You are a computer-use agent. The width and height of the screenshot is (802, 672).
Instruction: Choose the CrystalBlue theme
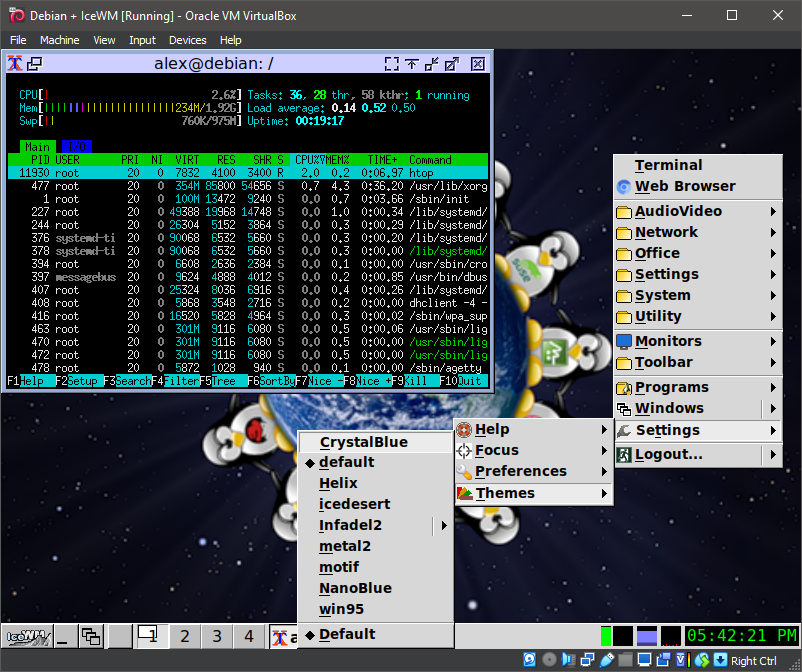(x=363, y=442)
